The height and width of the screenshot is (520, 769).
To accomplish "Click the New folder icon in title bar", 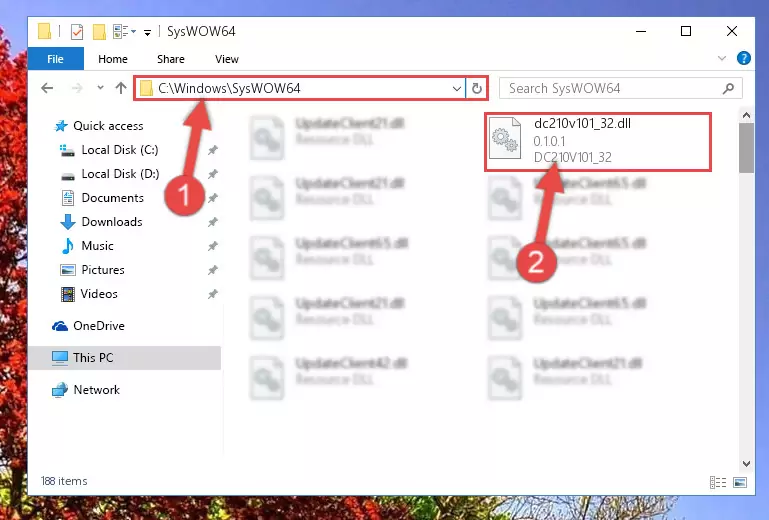I will tap(99, 32).
